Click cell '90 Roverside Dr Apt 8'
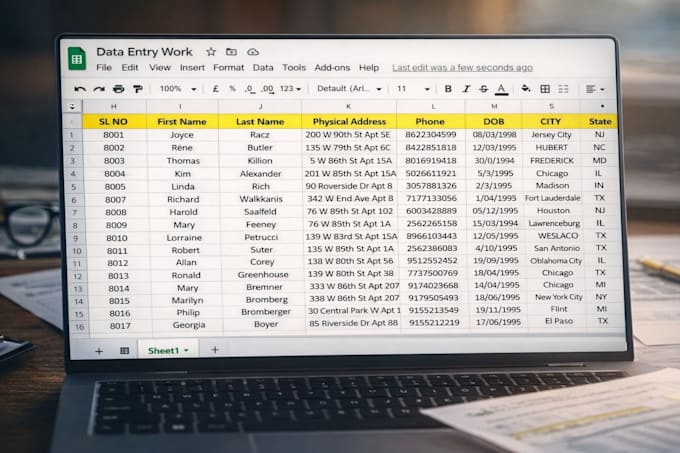 pyautogui.click(x=349, y=186)
